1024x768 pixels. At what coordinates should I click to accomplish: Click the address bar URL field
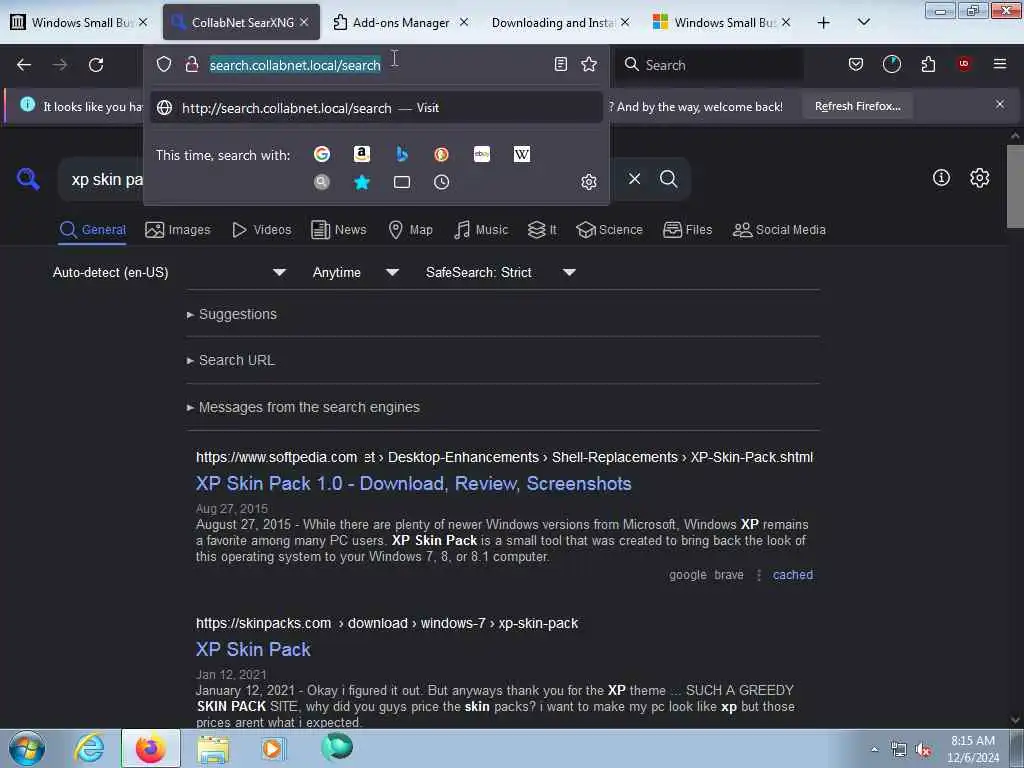point(376,65)
